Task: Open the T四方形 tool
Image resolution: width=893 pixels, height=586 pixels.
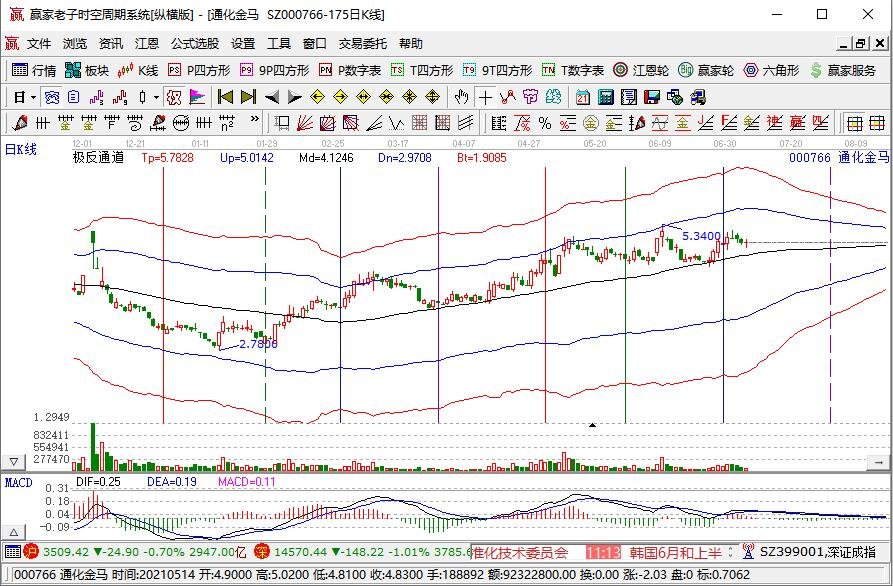Action: point(422,70)
